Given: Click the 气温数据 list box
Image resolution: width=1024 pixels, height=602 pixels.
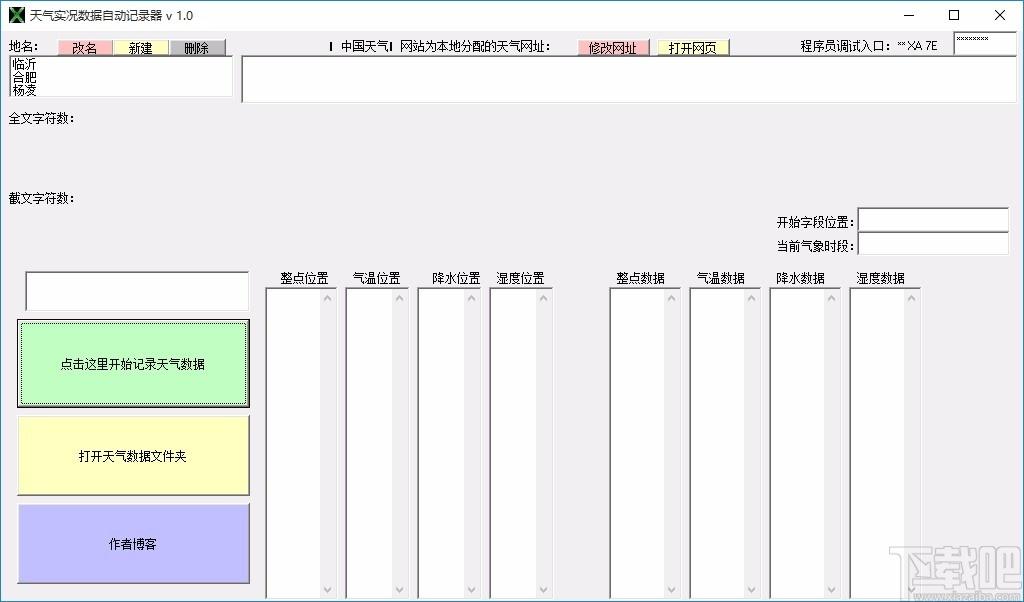Looking at the screenshot, I should (724, 443).
